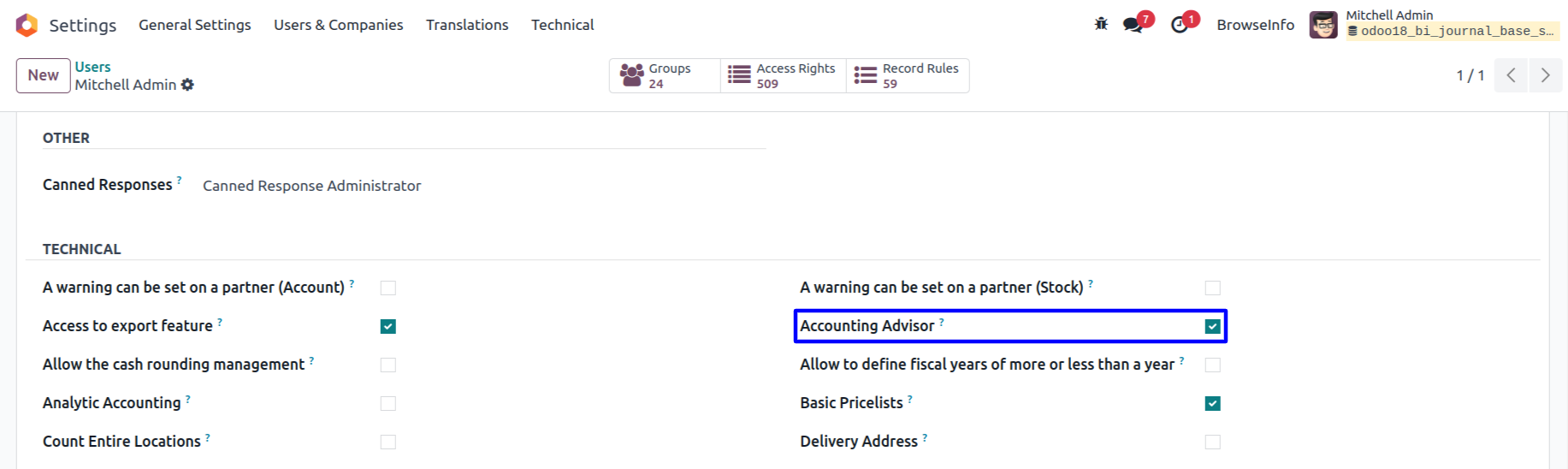Disable Access to export feature checkbox

click(x=388, y=326)
